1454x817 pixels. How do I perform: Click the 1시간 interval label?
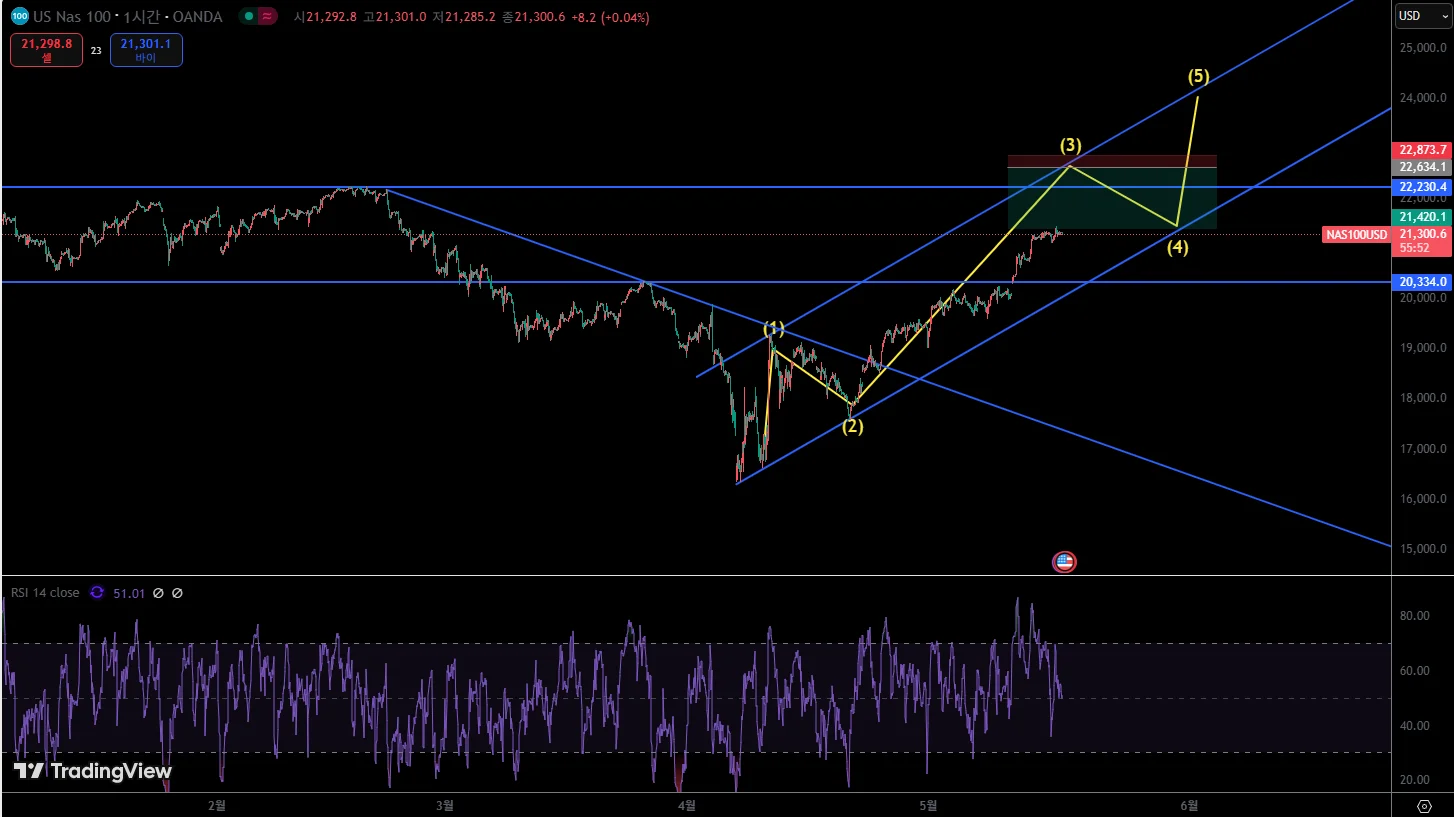click(142, 17)
